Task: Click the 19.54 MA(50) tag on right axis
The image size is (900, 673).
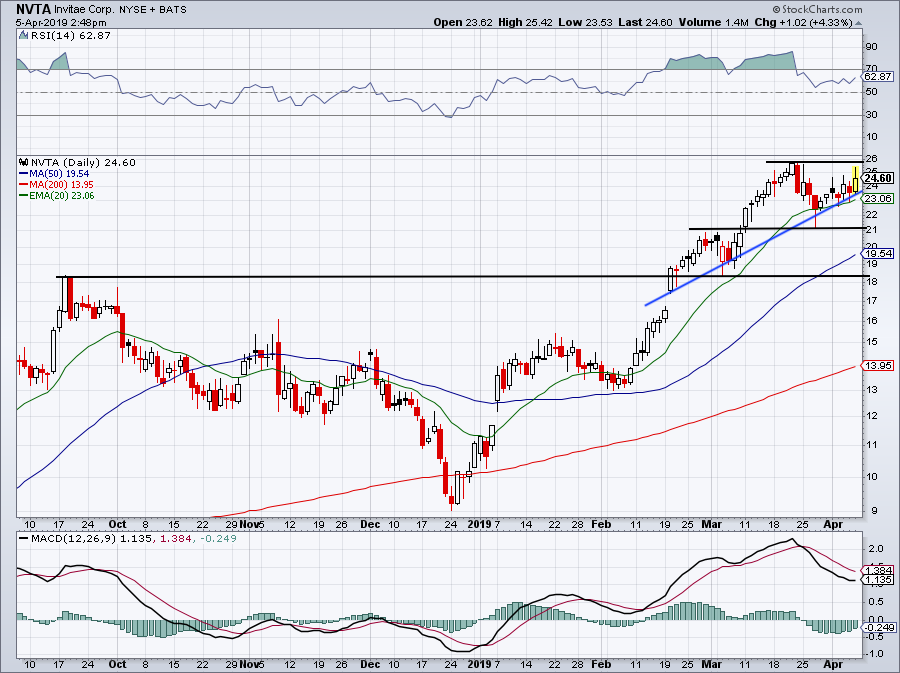Action: 878,254
